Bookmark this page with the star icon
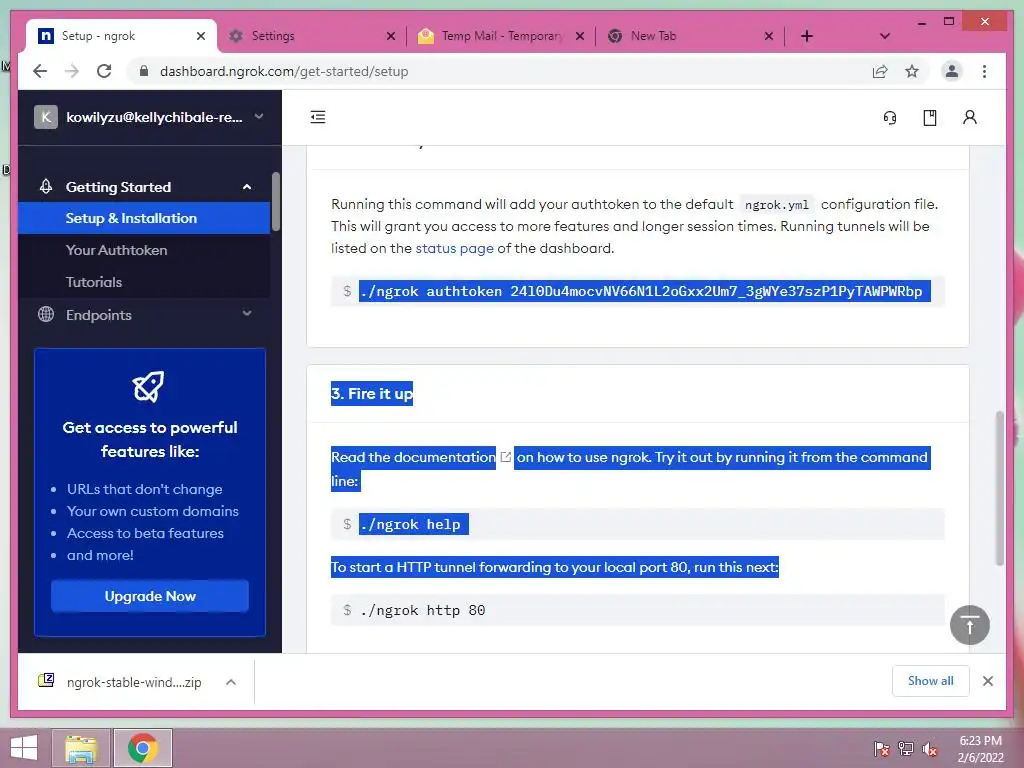Viewport: 1024px width, 768px height. [x=912, y=71]
